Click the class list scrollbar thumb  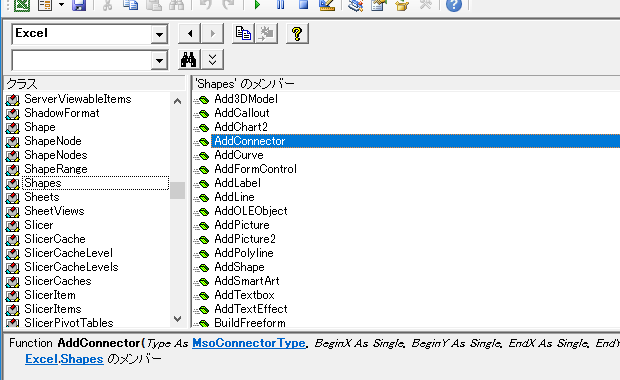point(178,191)
